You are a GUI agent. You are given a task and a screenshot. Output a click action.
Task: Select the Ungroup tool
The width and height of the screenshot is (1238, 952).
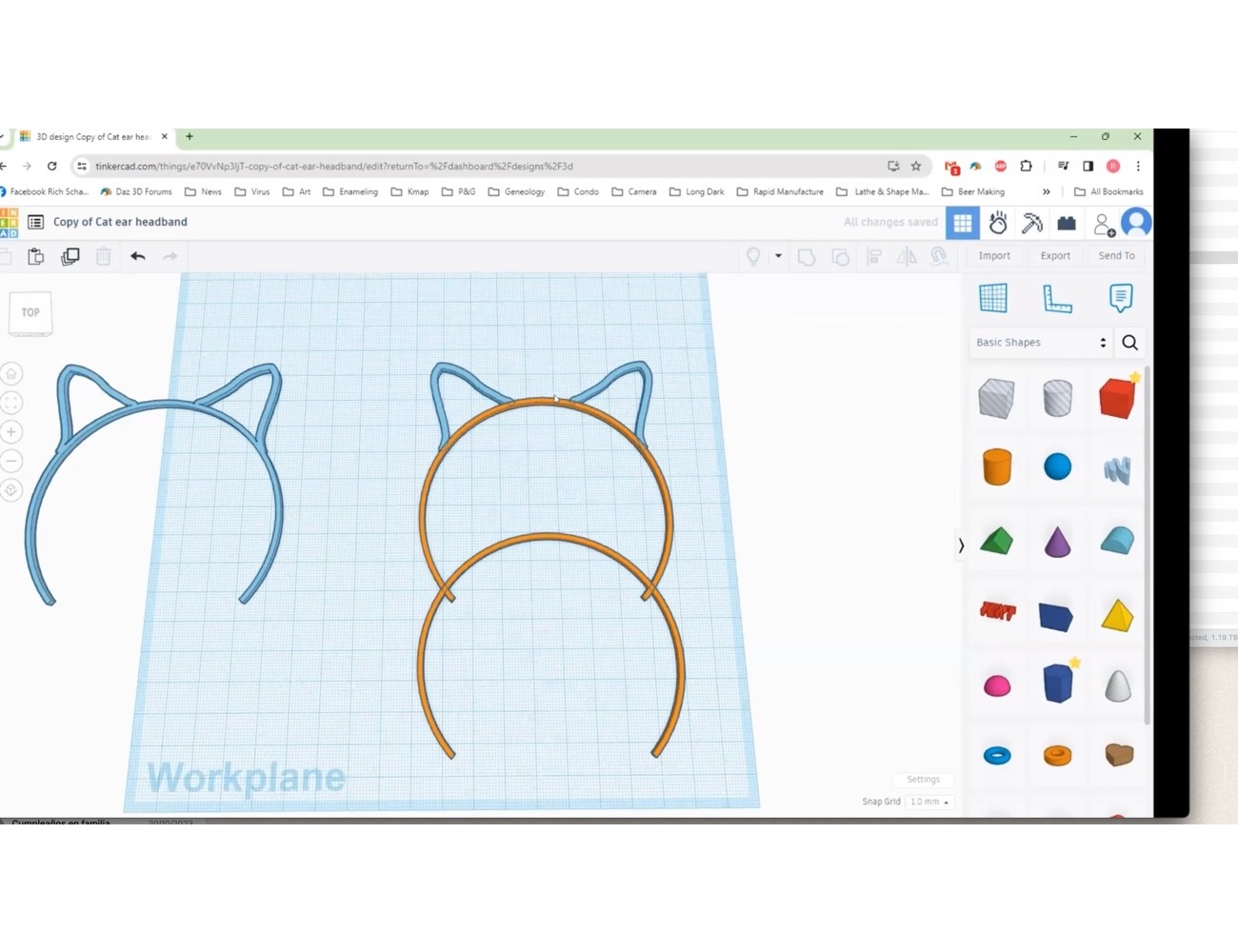(841, 256)
